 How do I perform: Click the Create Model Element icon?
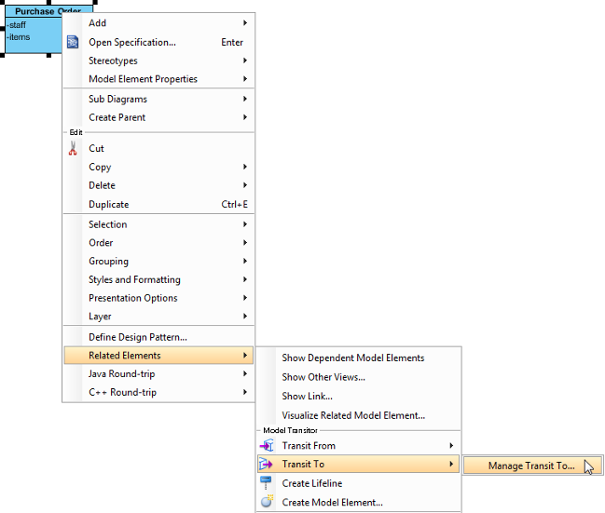[267, 501]
